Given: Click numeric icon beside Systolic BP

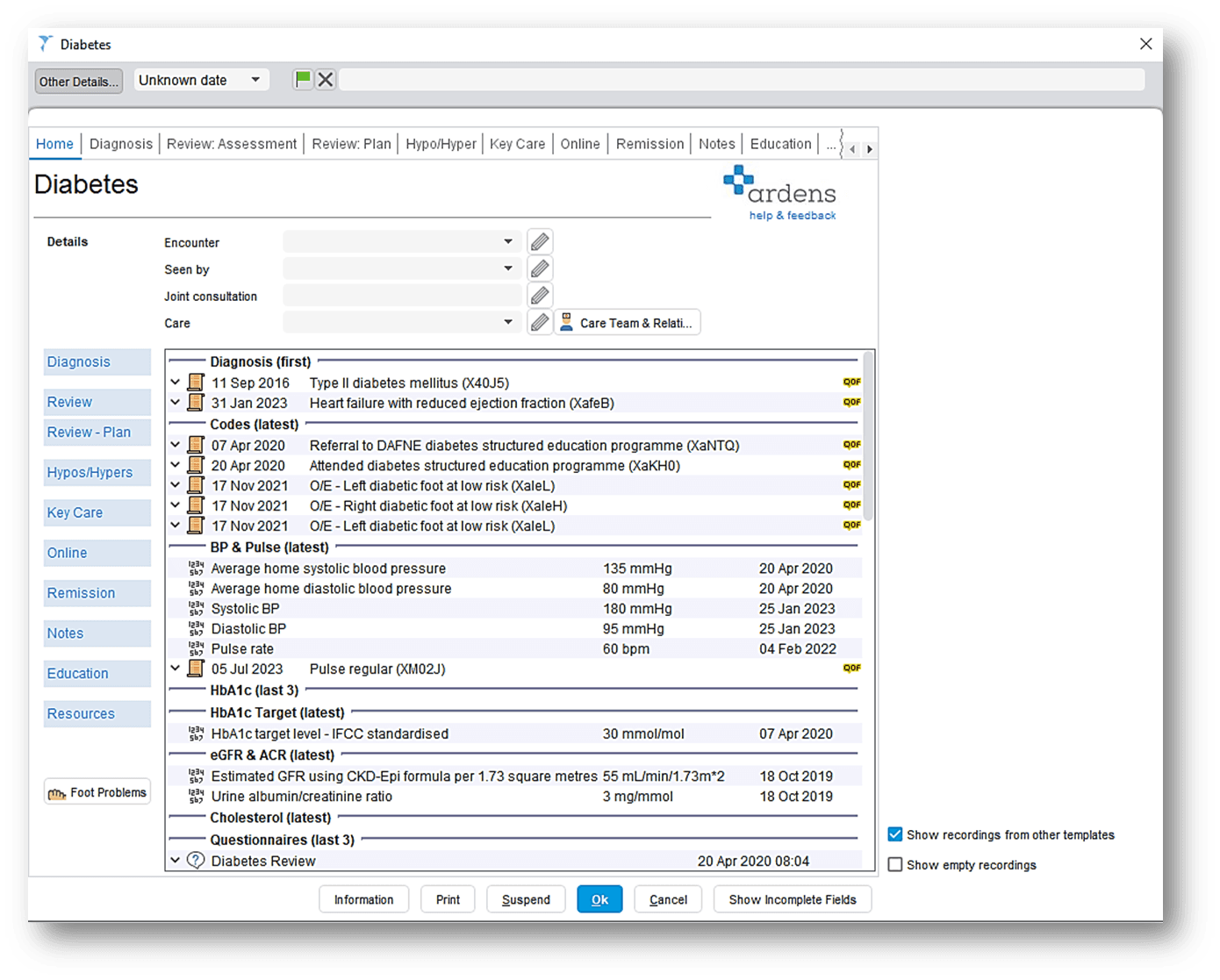Looking at the screenshot, I should 196,609.
